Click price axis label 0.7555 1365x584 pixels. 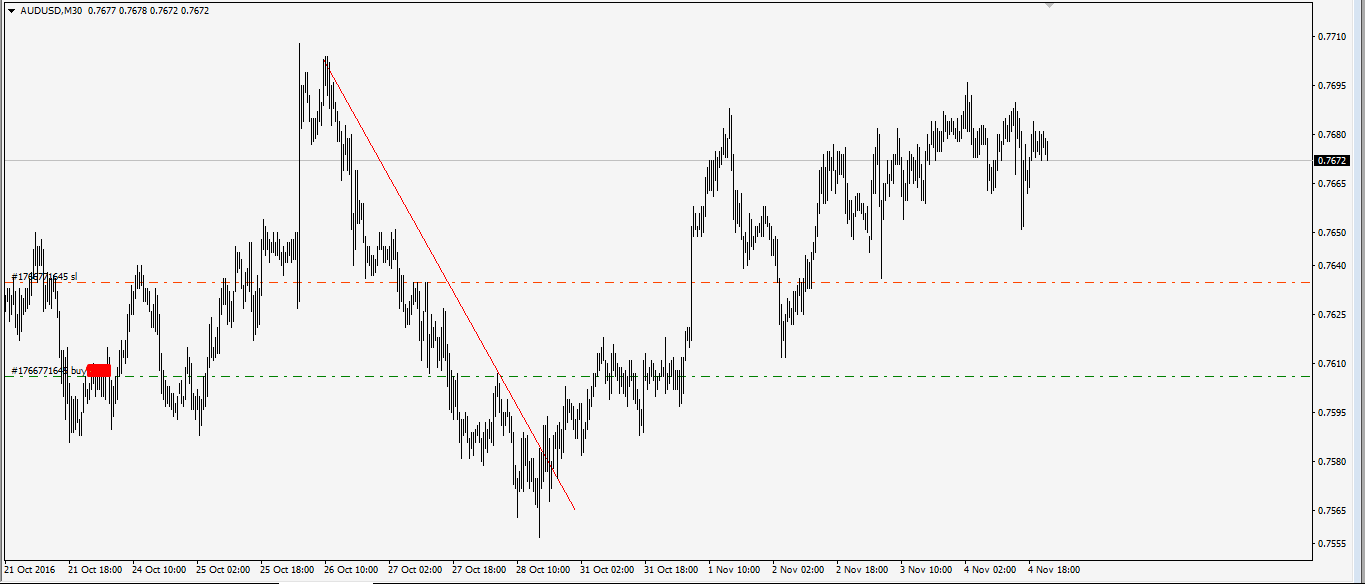(1333, 543)
